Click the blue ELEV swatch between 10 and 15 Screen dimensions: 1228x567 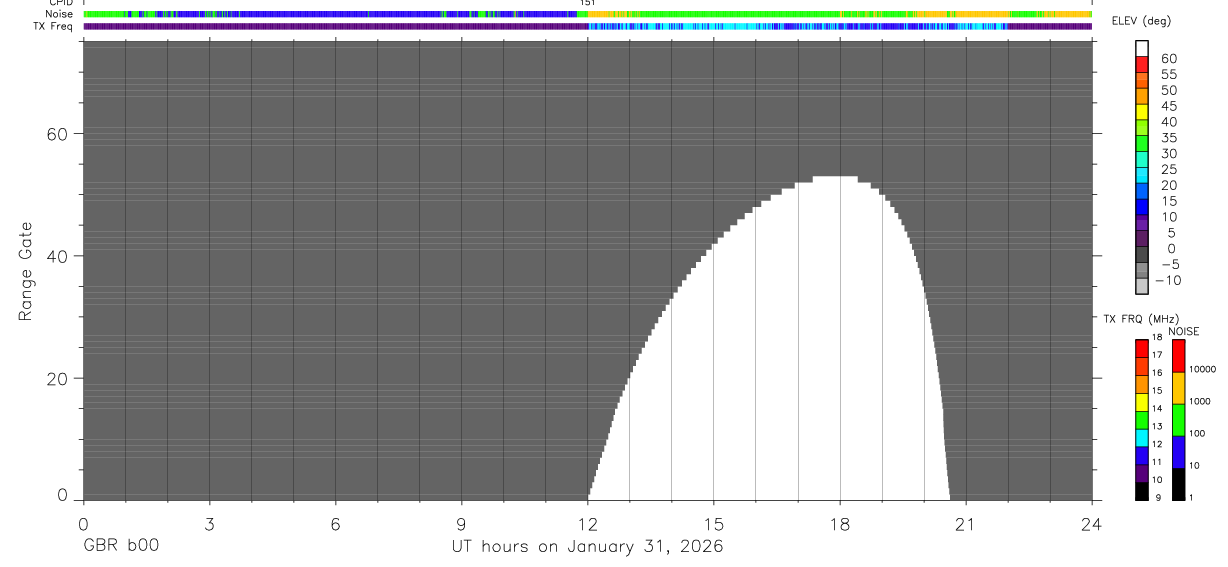click(x=1142, y=208)
